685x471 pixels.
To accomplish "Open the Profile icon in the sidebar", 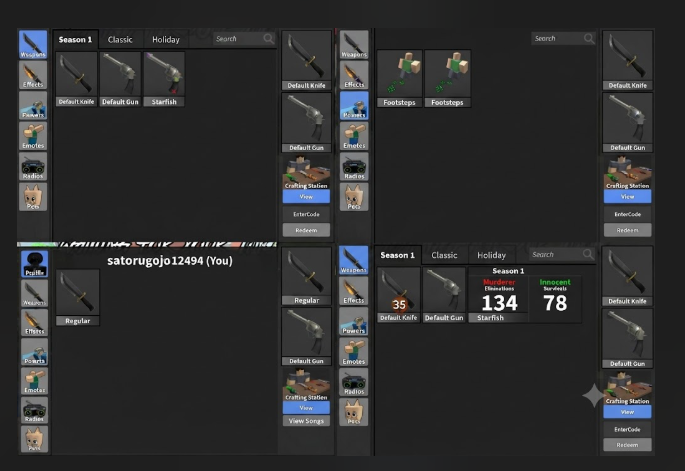I will [x=35, y=264].
